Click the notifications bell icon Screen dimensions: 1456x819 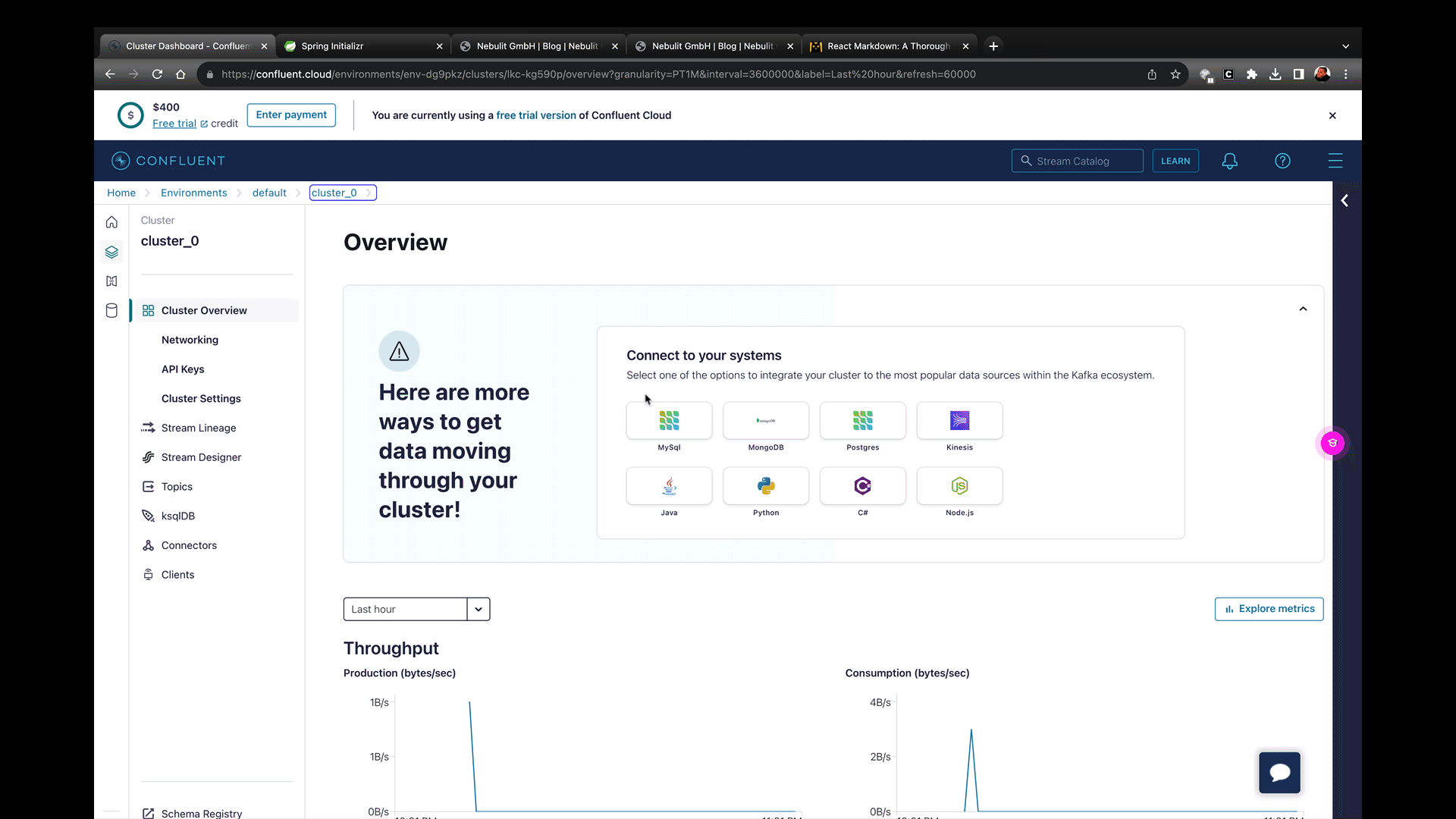click(x=1229, y=161)
